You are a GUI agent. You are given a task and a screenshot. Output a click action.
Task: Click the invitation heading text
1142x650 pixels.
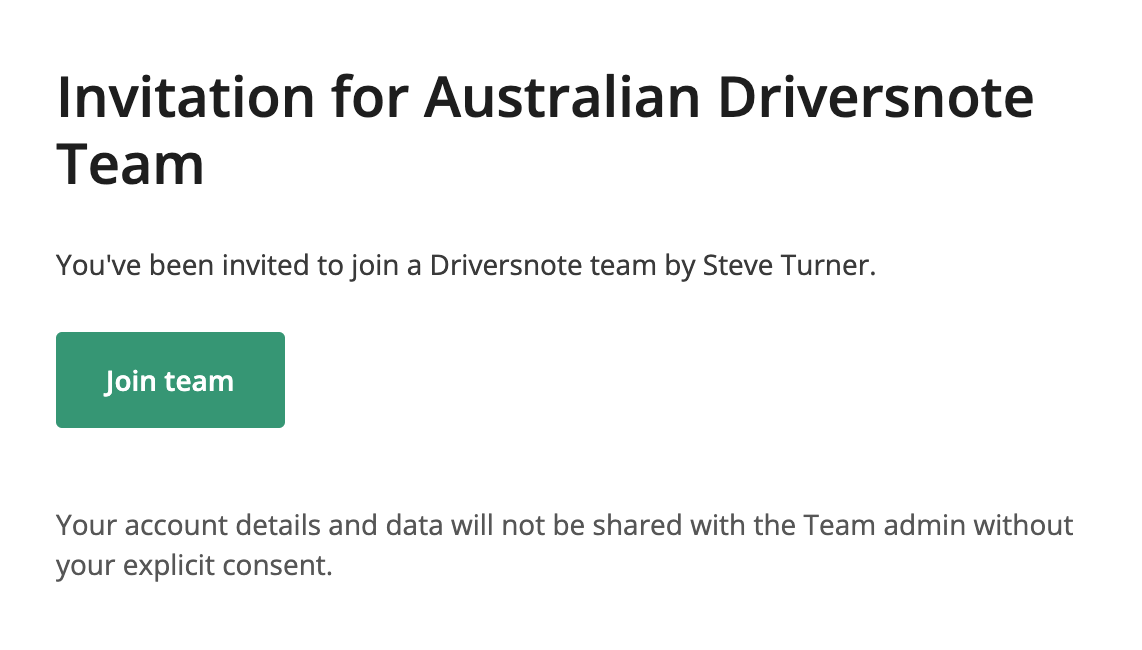coord(545,131)
